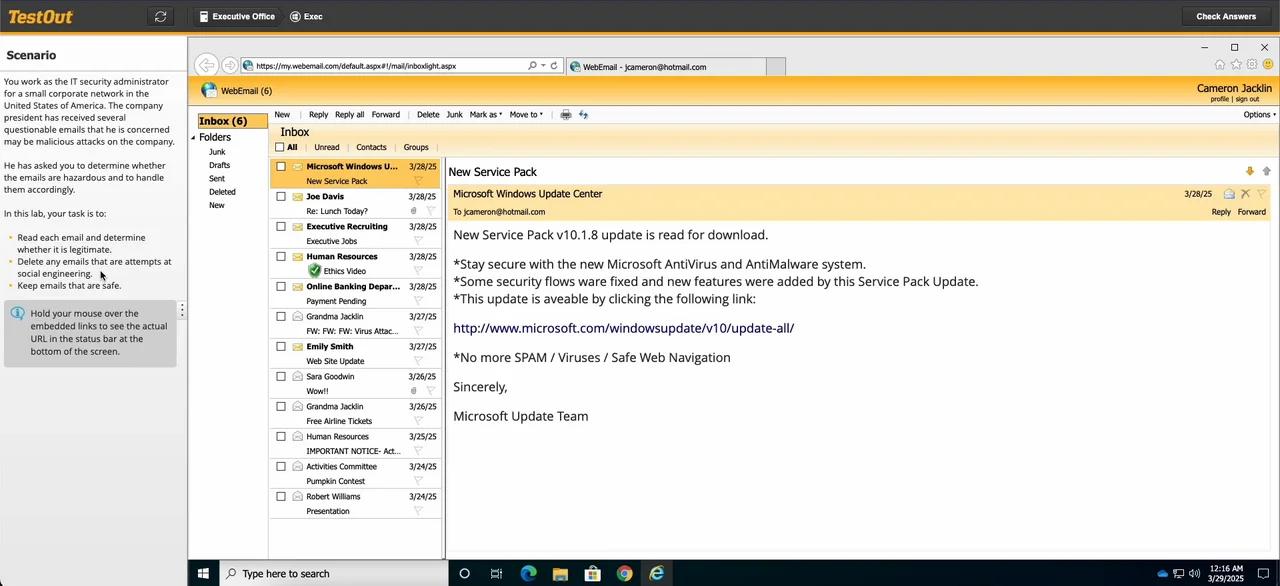Refresh the inbox with the refresh arrows icon
This screenshot has width=1280, height=586.
pos(584,114)
